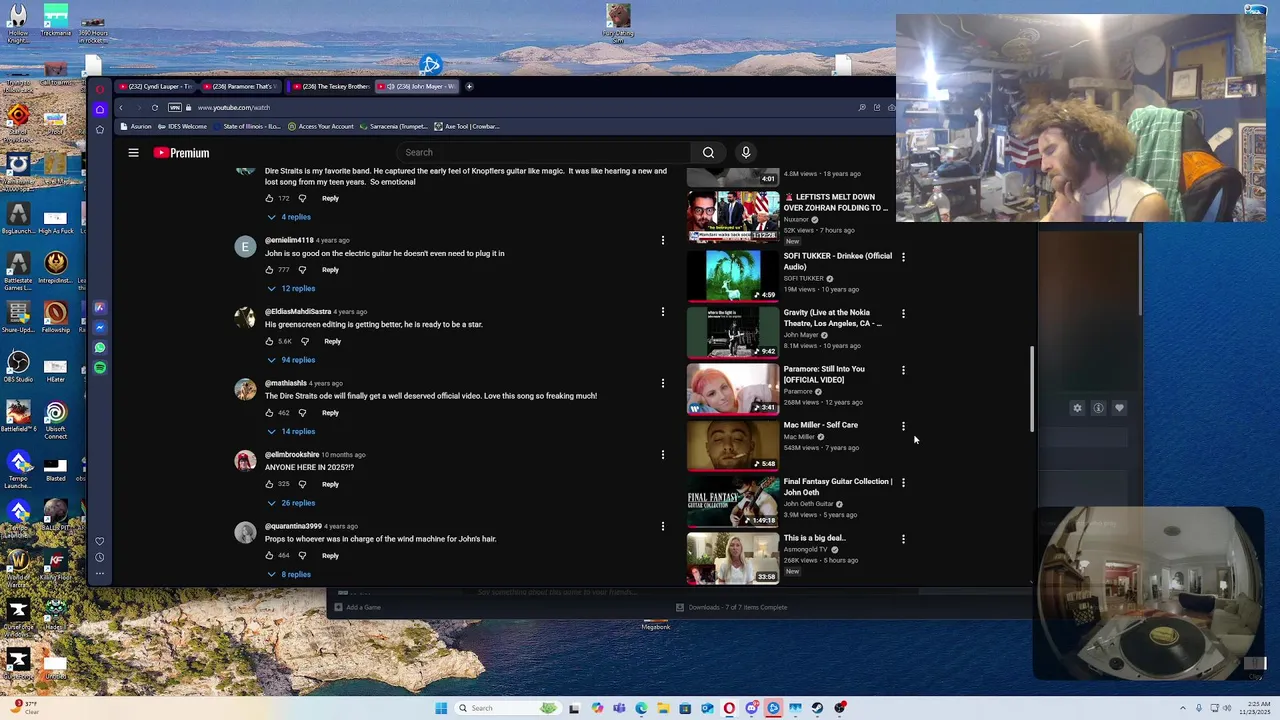Reply to ANYONE HERE IN 2025 comment
Image resolution: width=1280 pixels, height=720 pixels.
[330, 484]
